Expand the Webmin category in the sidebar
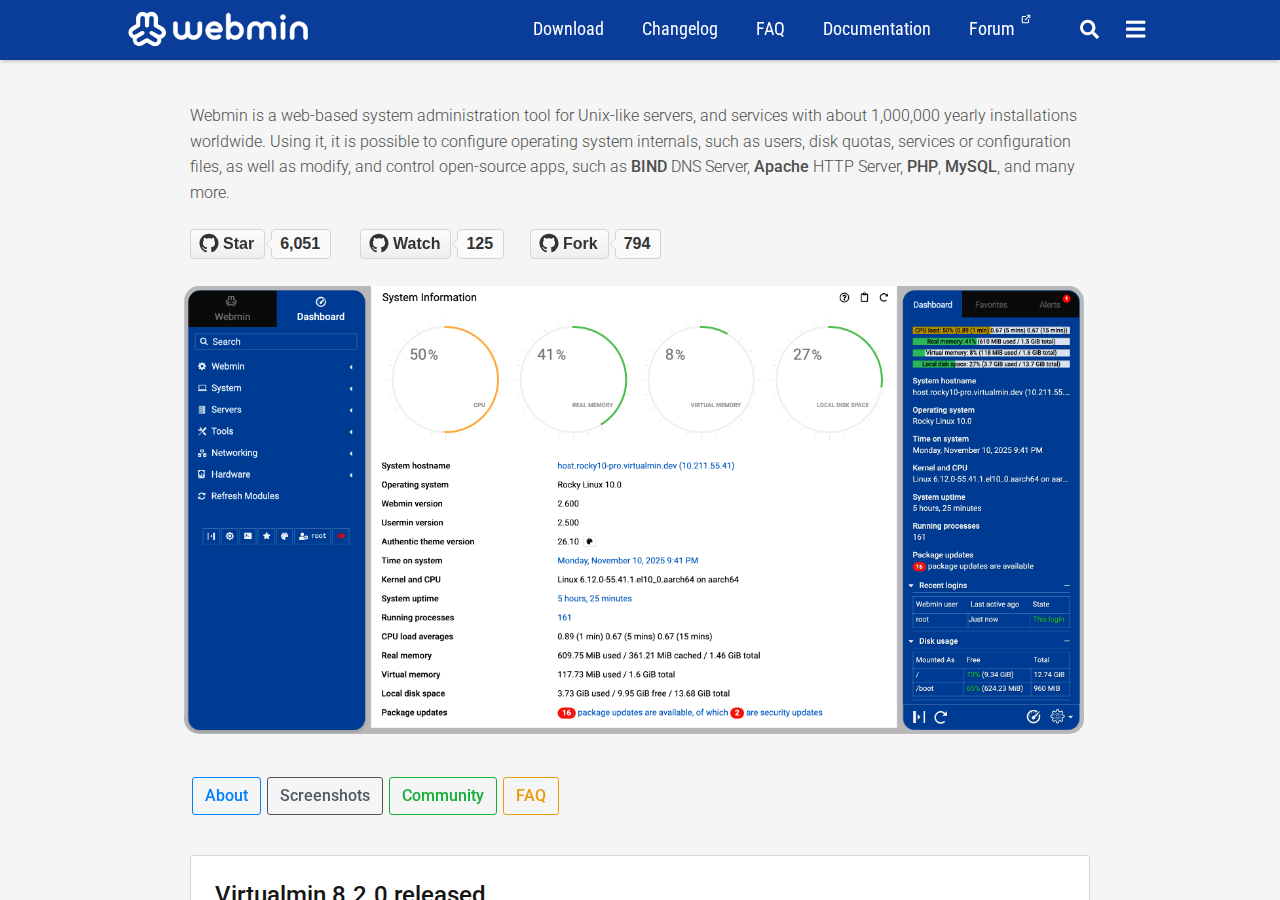Screen dimensions: 1280x900 pos(276,367)
